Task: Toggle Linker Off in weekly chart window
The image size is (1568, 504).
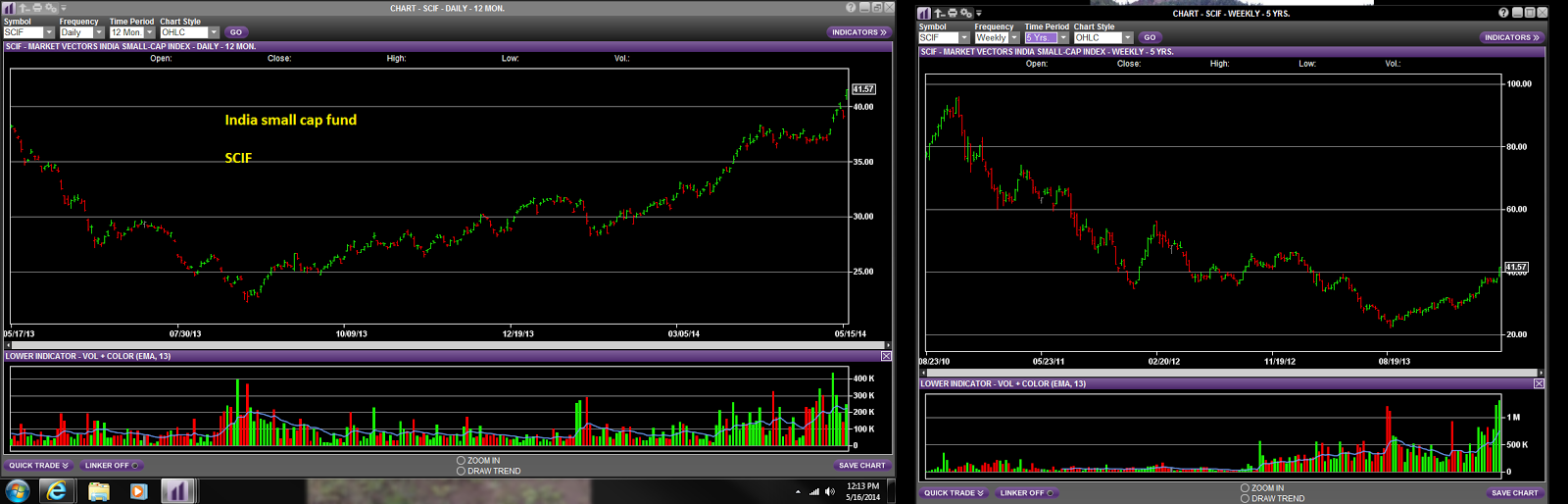Action: [x=1026, y=492]
